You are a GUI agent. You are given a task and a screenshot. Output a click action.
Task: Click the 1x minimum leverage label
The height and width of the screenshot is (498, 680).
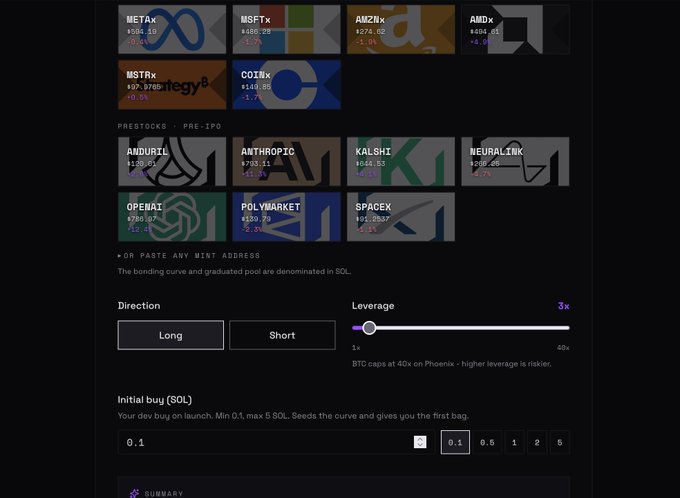[356, 347]
